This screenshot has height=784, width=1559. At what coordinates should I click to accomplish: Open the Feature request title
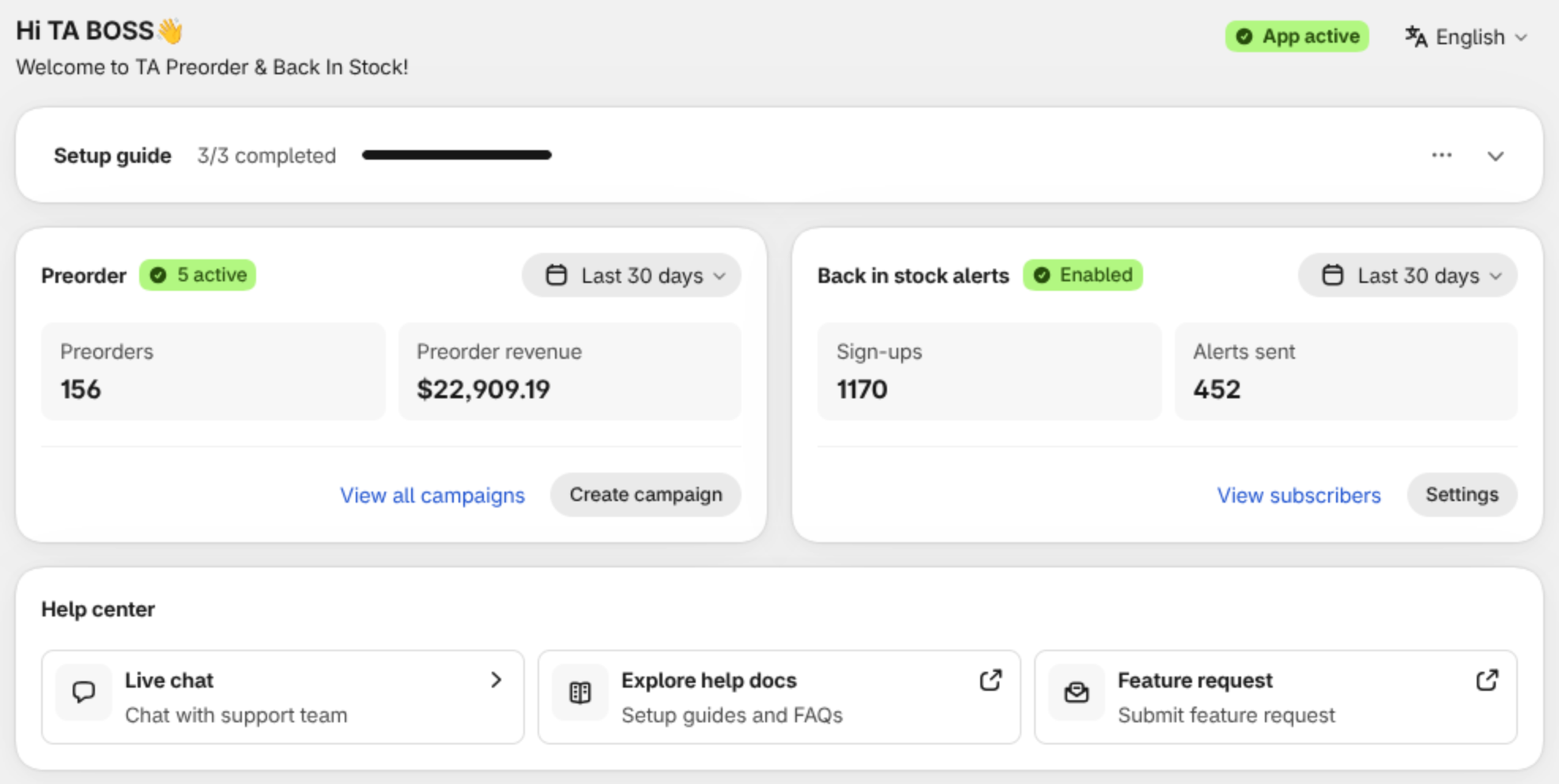pos(1195,680)
